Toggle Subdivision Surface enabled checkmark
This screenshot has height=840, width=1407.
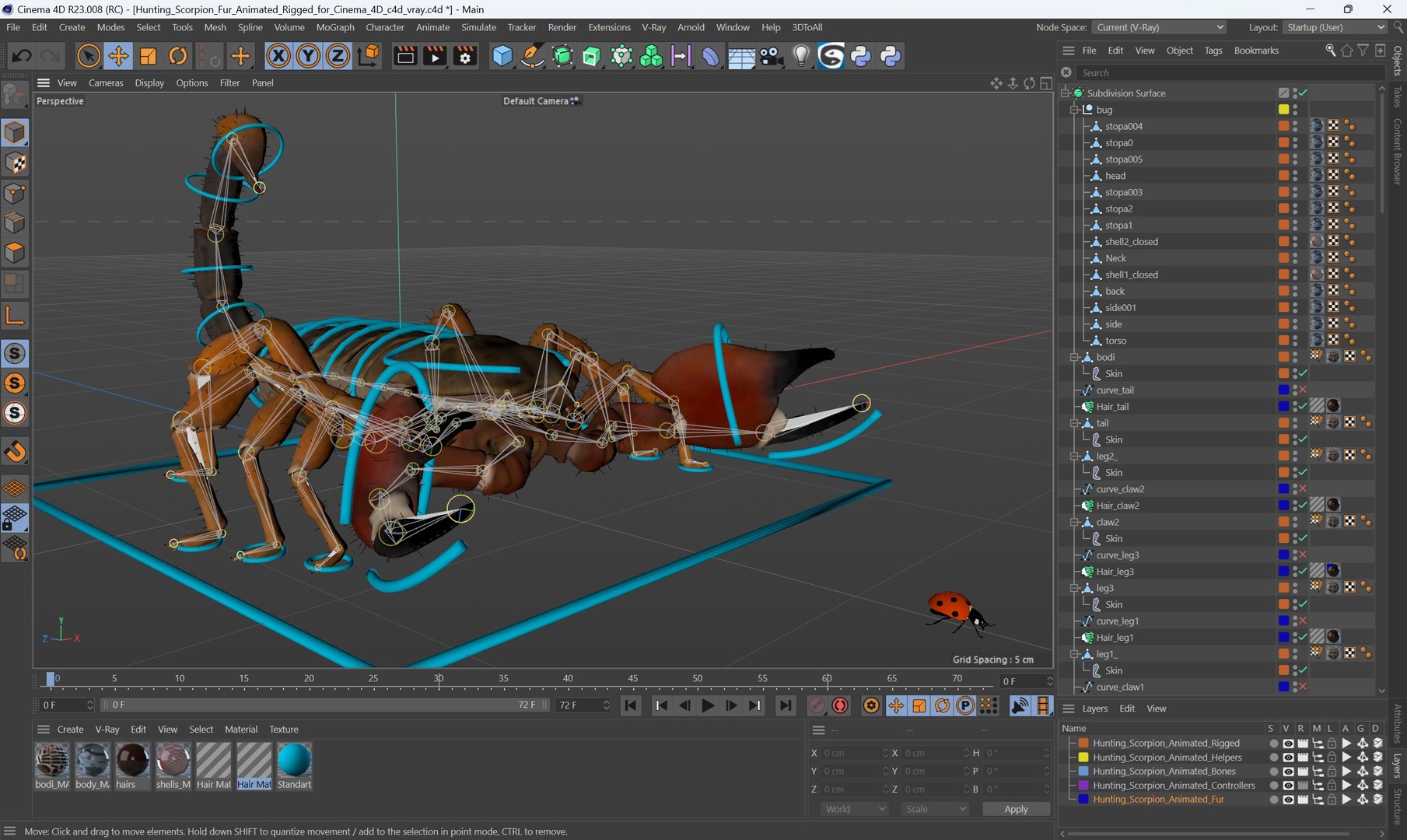(x=1303, y=93)
